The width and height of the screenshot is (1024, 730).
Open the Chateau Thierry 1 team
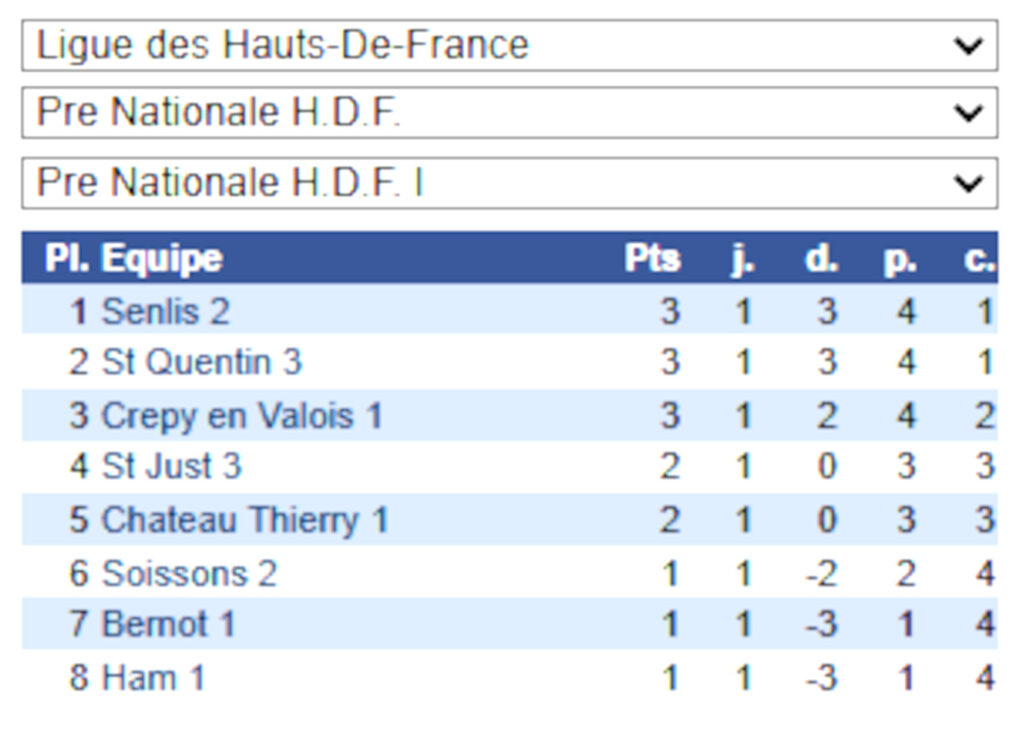(244, 520)
